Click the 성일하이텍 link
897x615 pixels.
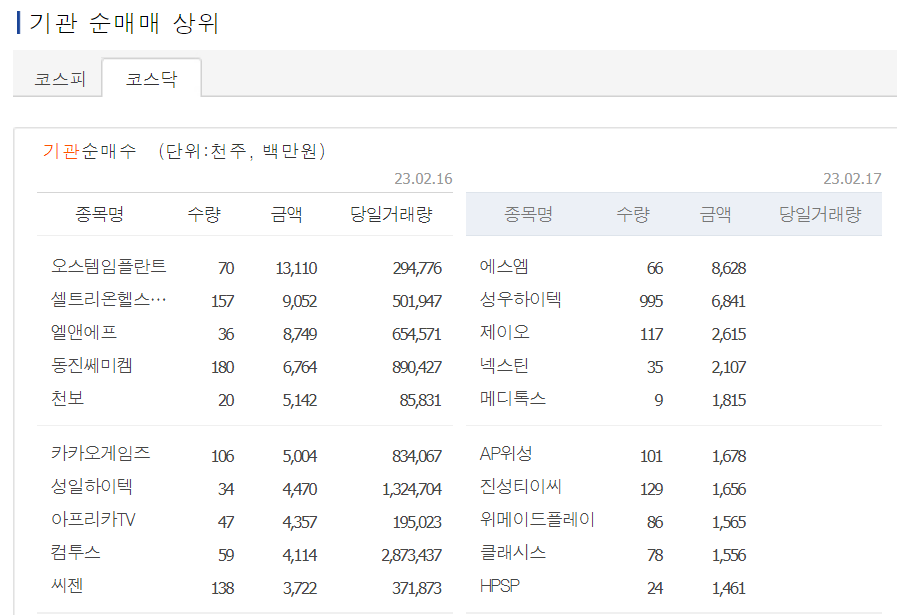pyautogui.click(x=92, y=487)
